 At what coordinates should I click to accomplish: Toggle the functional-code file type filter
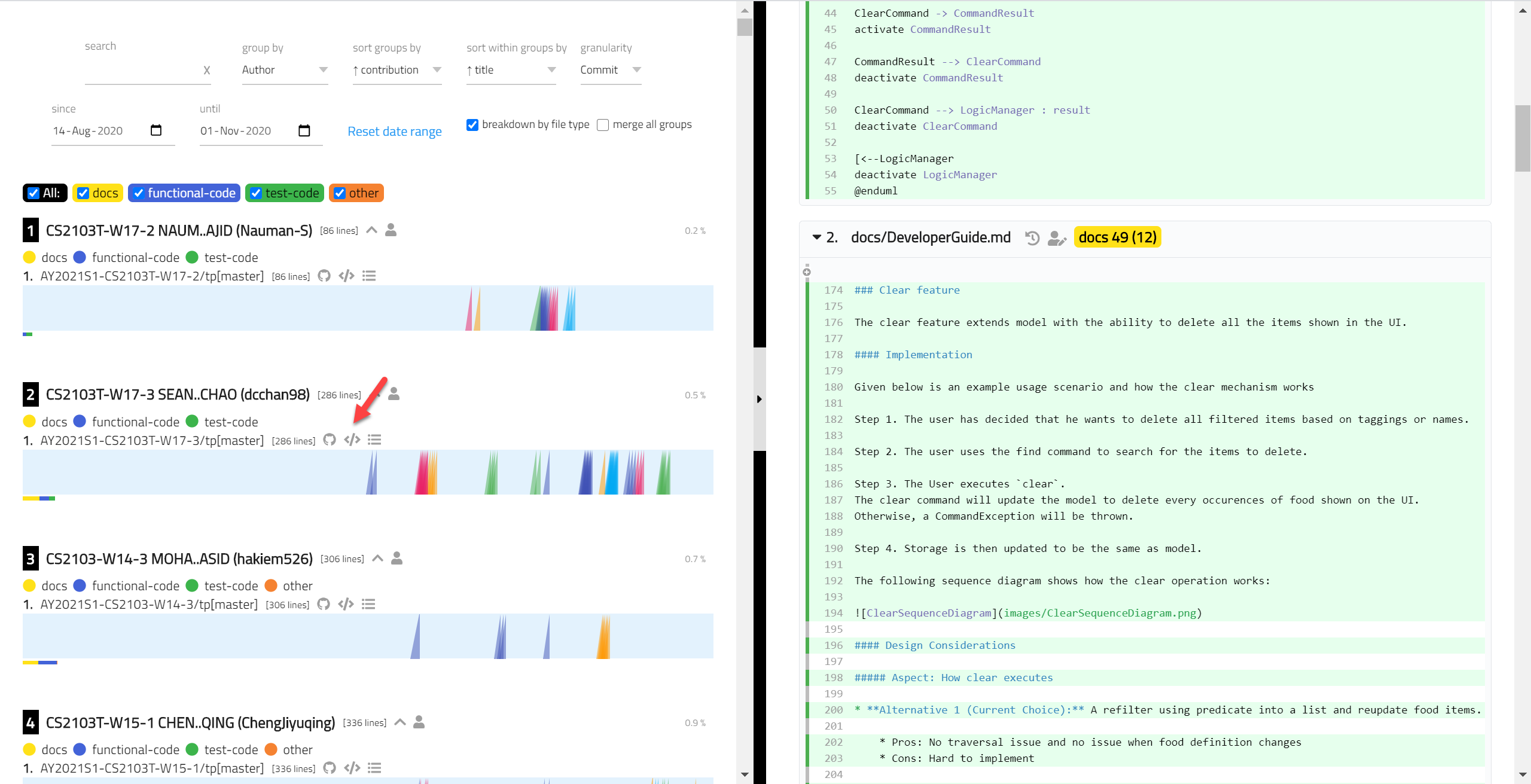point(139,193)
